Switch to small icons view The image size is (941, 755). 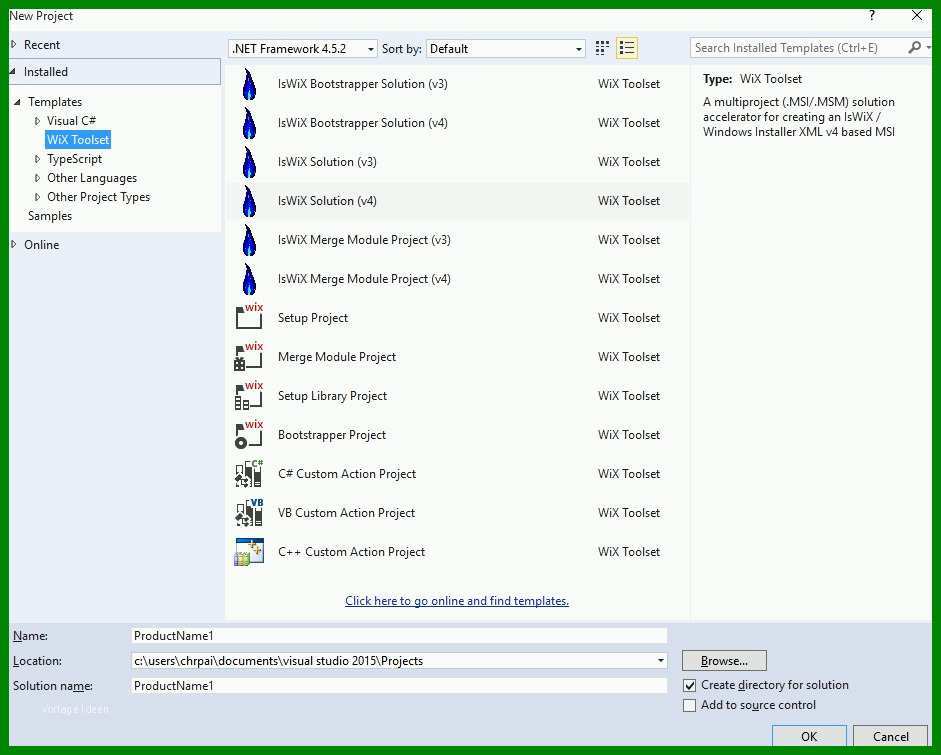click(x=602, y=48)
